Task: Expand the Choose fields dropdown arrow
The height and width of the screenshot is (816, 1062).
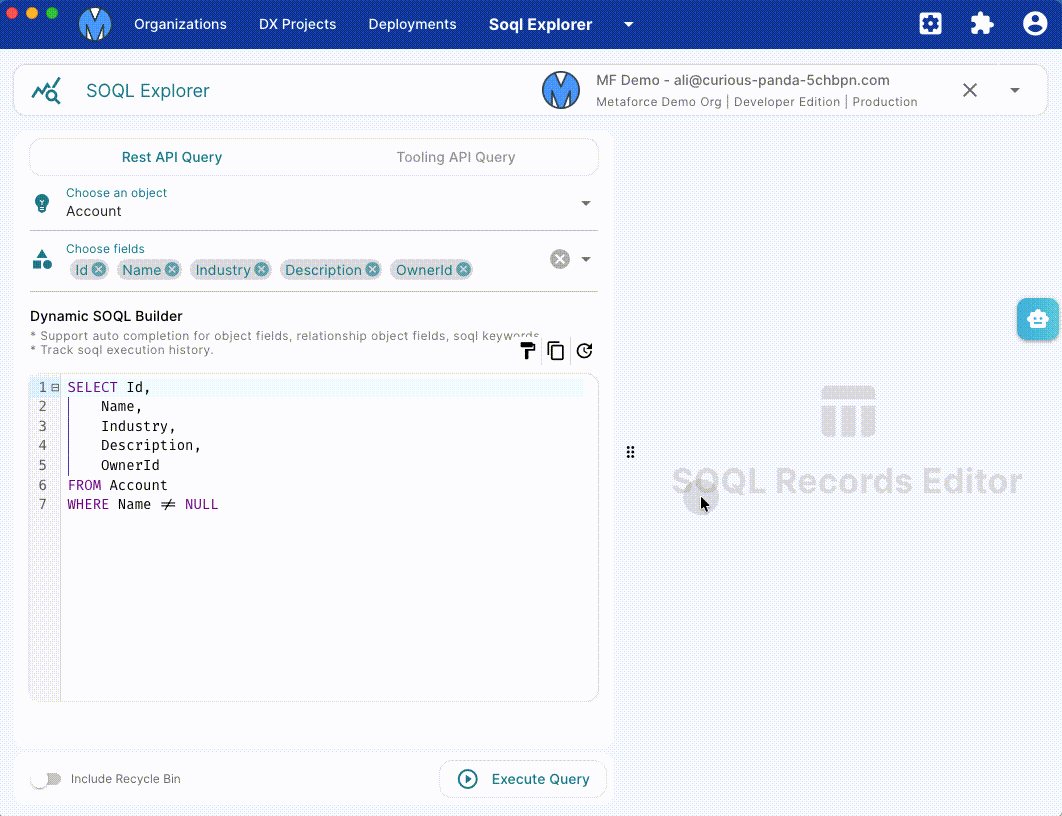Action: click(586, 259)
